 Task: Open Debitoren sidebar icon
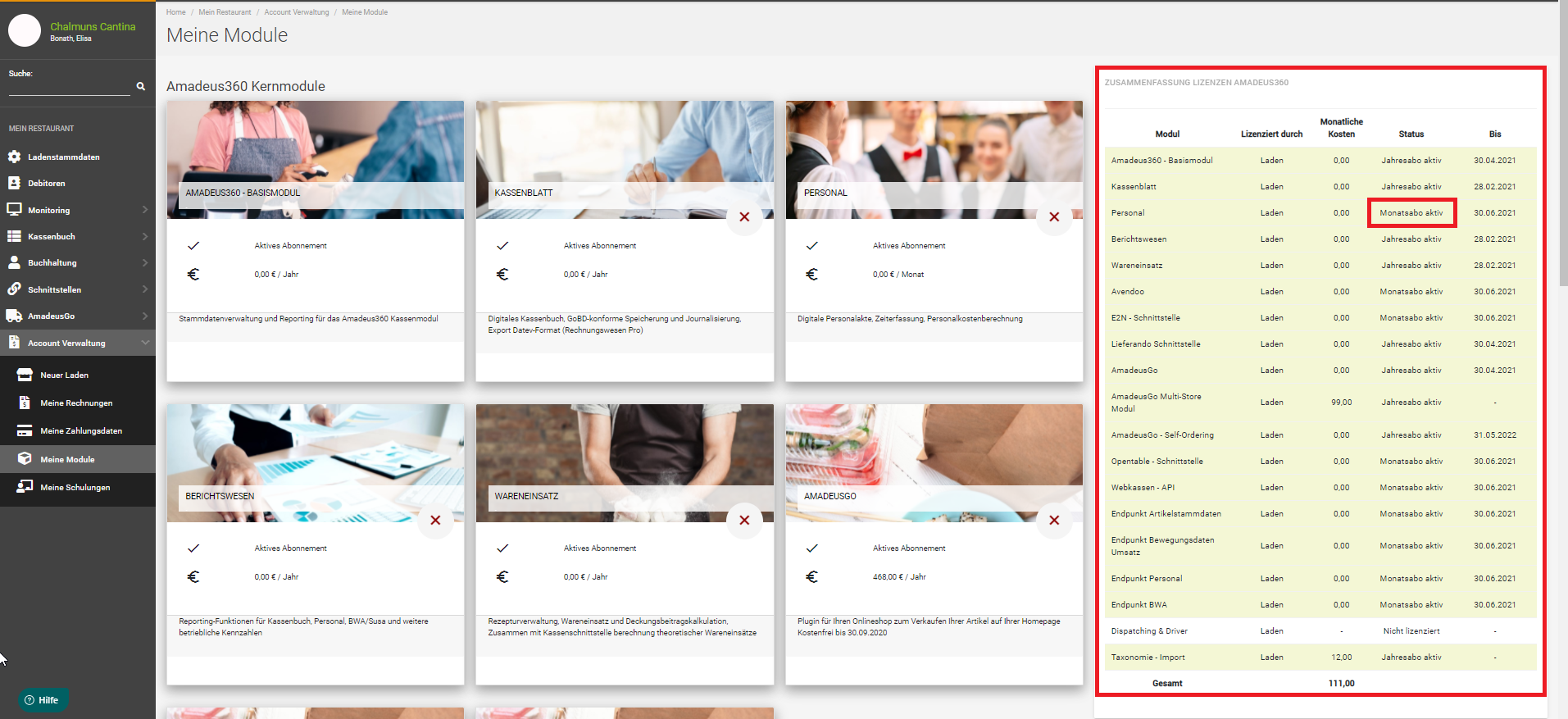(14, 183)
